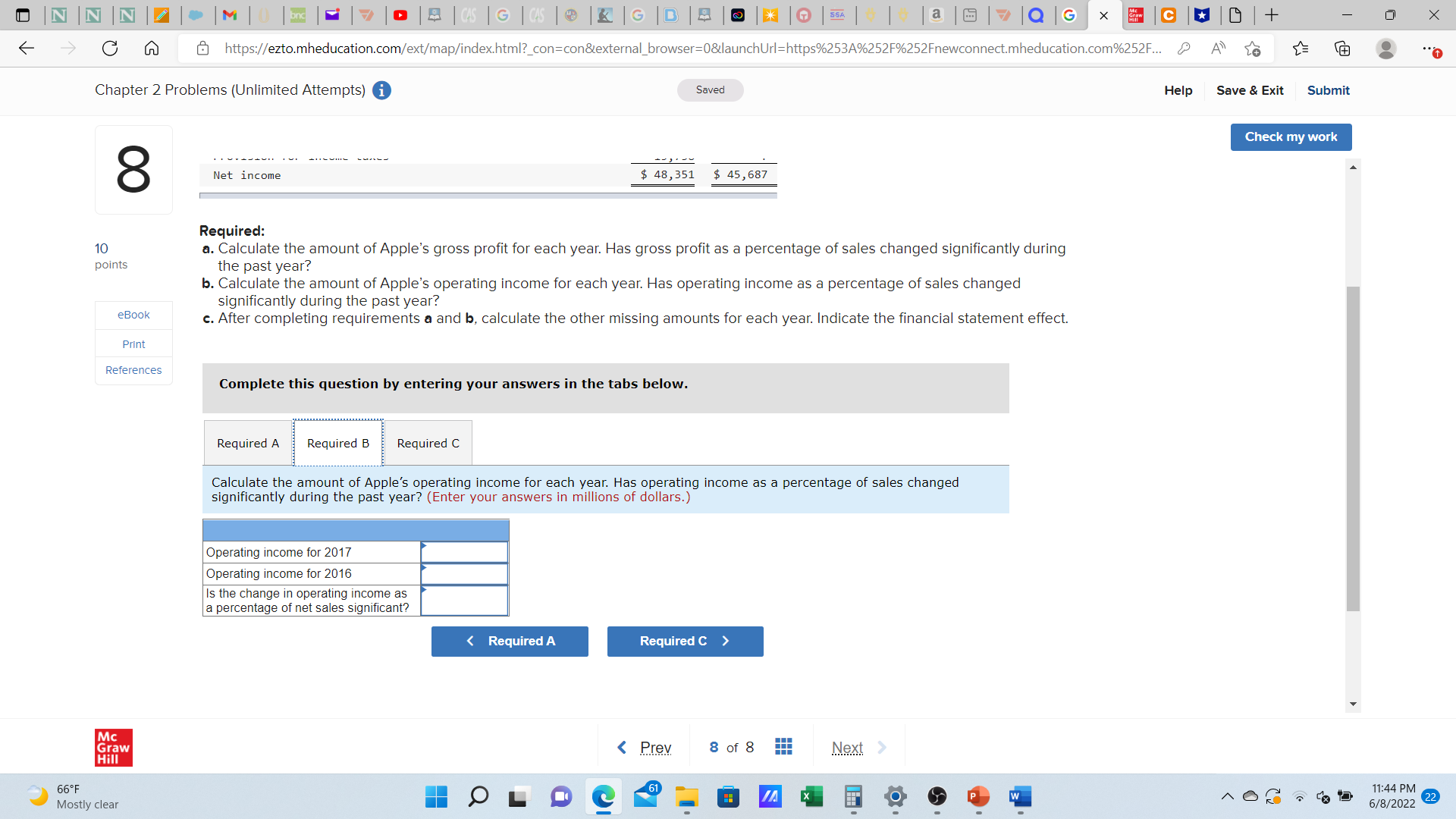
Task: Click Operating income for 2017 input field
Action: 464,552
